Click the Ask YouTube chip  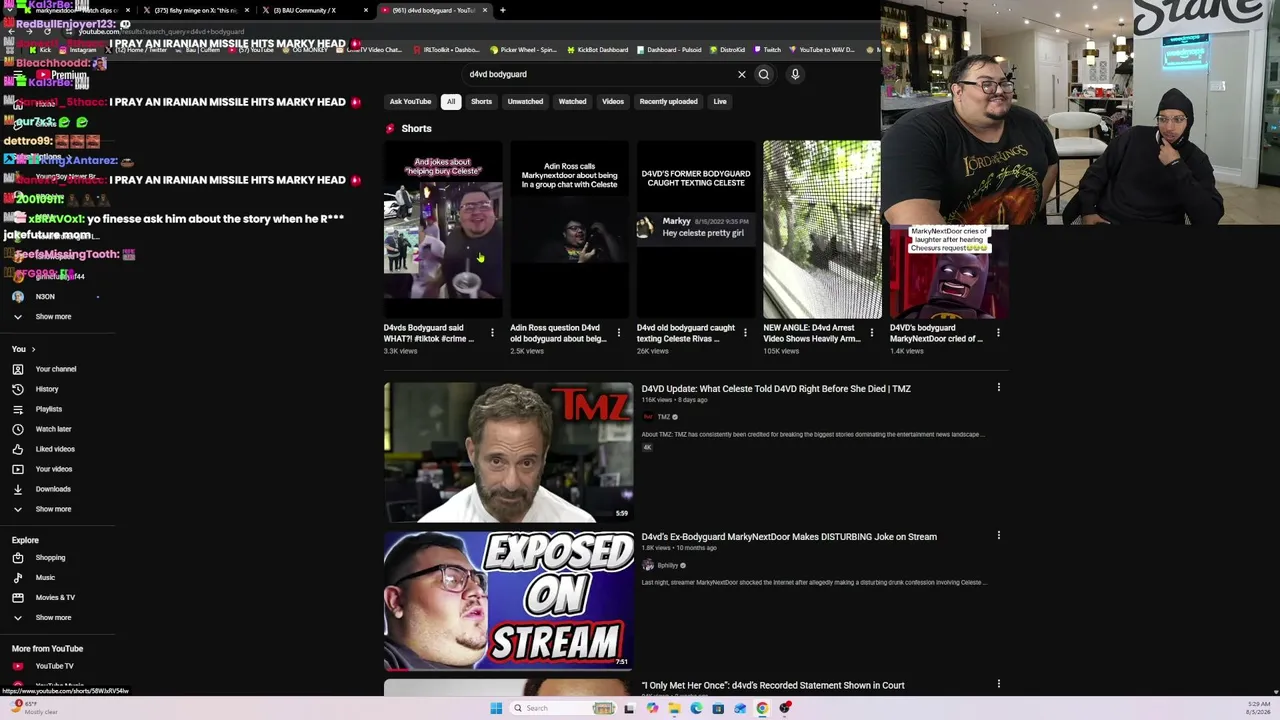click(410, 101)
